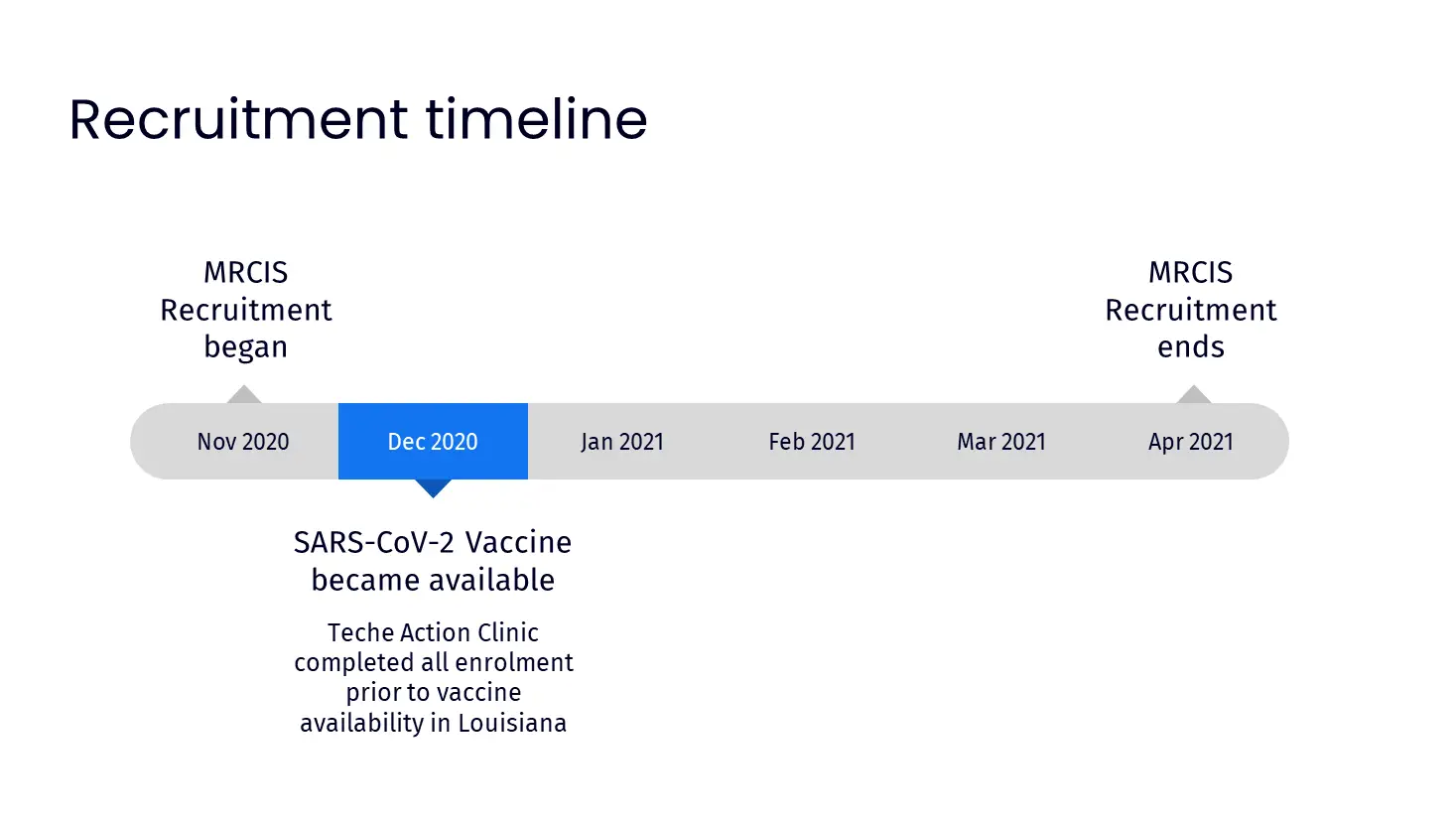The height and width of the screenshot is (824, 1456).
Task: Click the word began under Recruitment
Action: coord(246,347)
